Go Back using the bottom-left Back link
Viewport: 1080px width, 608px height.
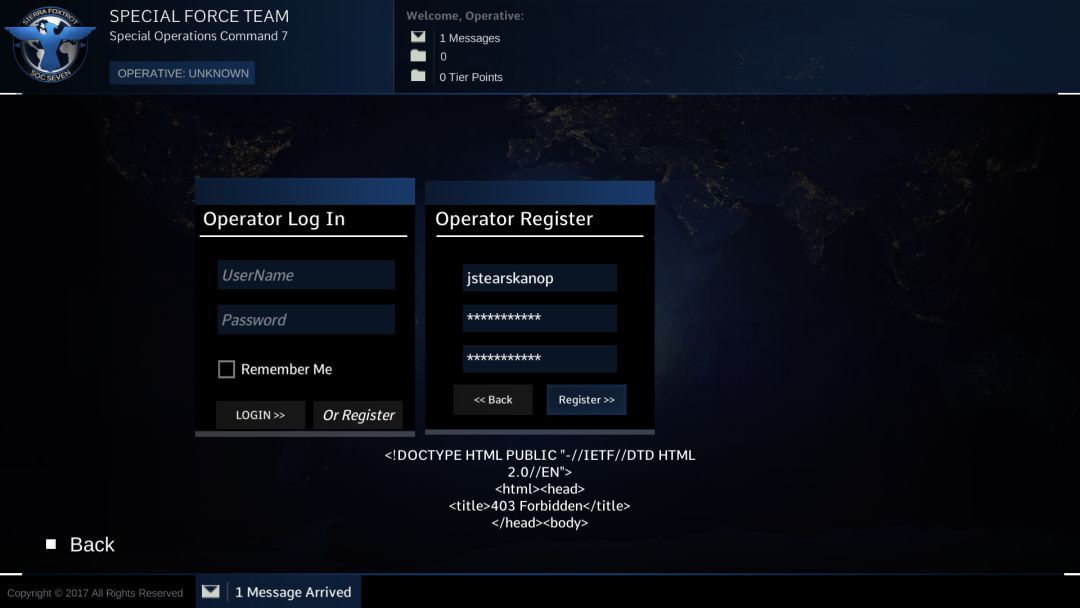coord(92,545)
